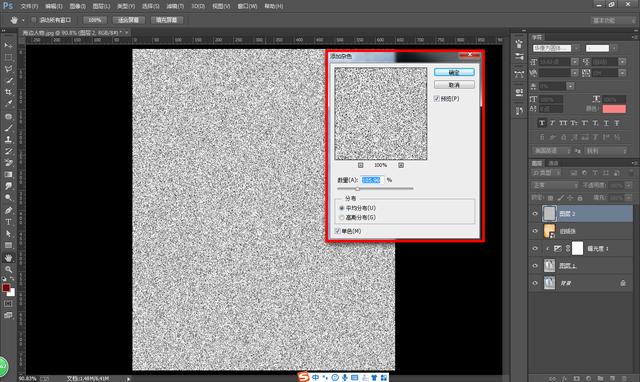Click the Faux Italic T icon
Image resolution: width=640 pixels, height=382 pixels.
point(553,123)
